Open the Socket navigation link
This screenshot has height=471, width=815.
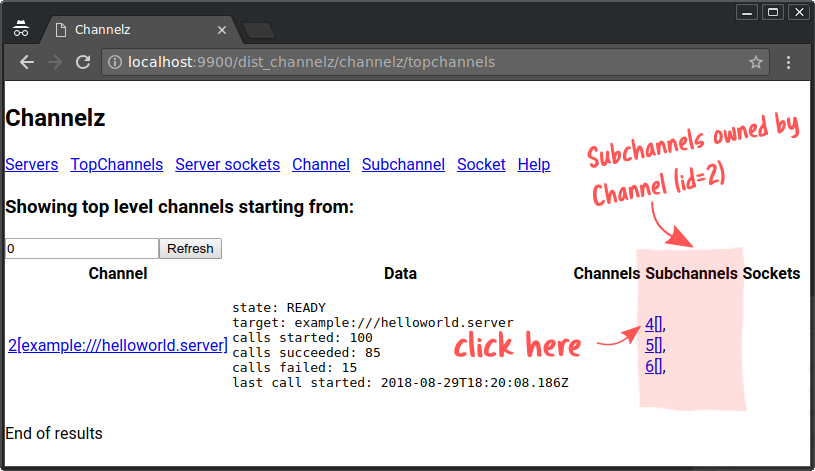(x=481, y=164)
